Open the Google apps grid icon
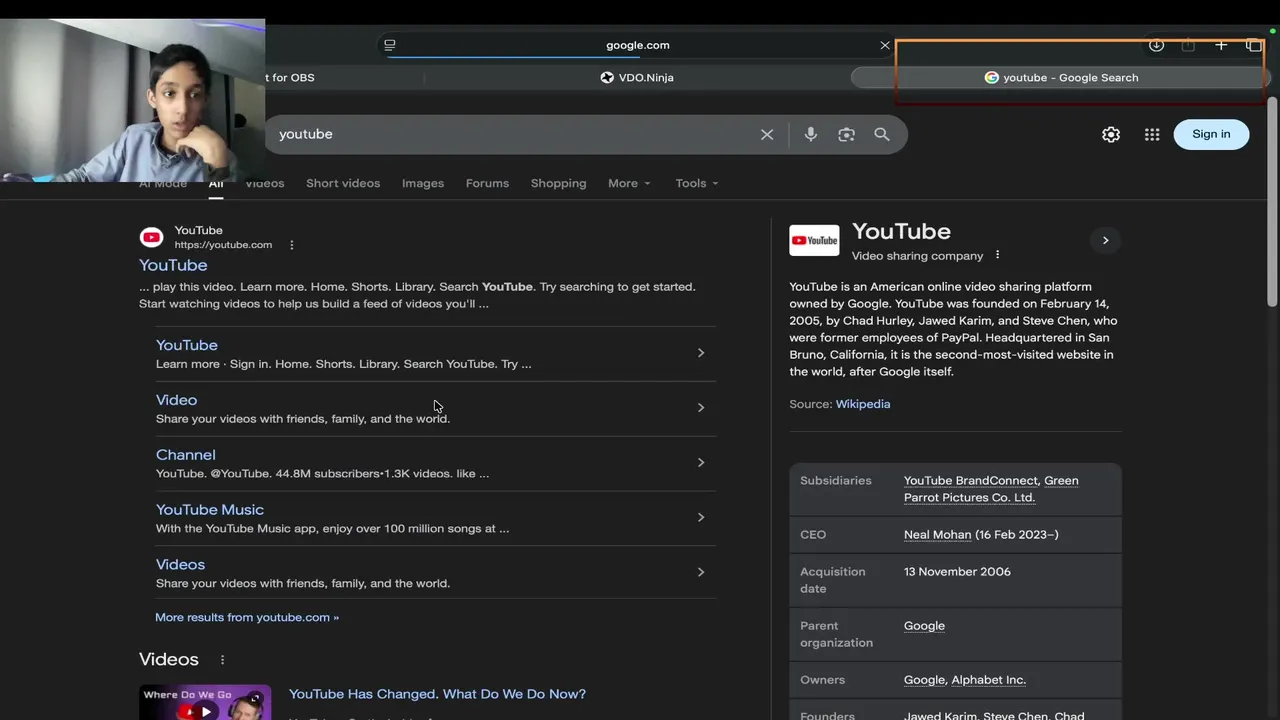The height and width of the screenshot is (720, 1280). point(1152,134)
